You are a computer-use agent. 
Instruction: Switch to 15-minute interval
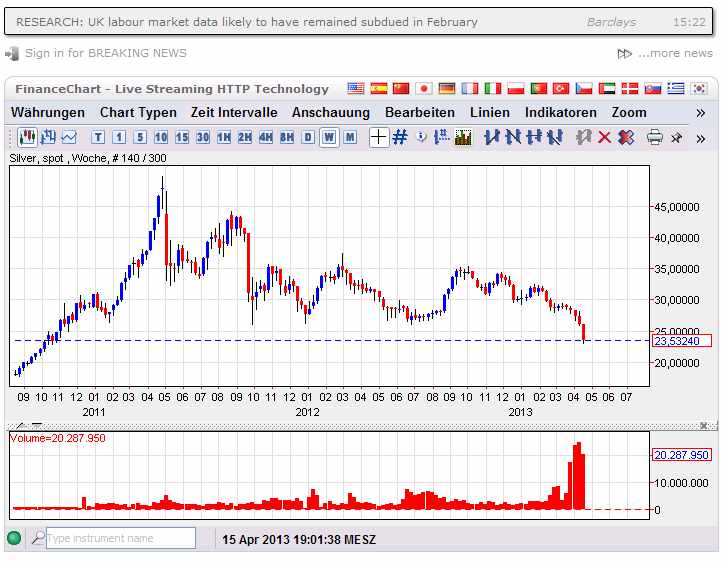(x=182, y=138)
